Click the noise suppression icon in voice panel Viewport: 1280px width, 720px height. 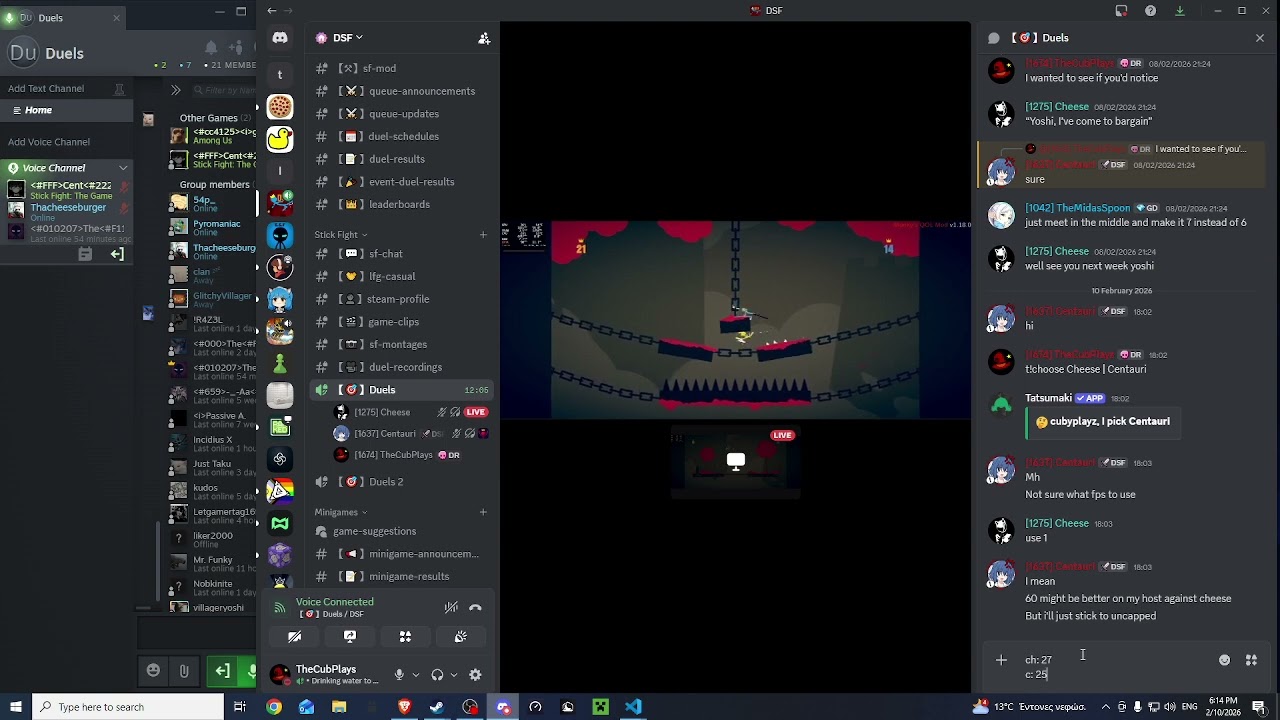[x=451, y=607]
